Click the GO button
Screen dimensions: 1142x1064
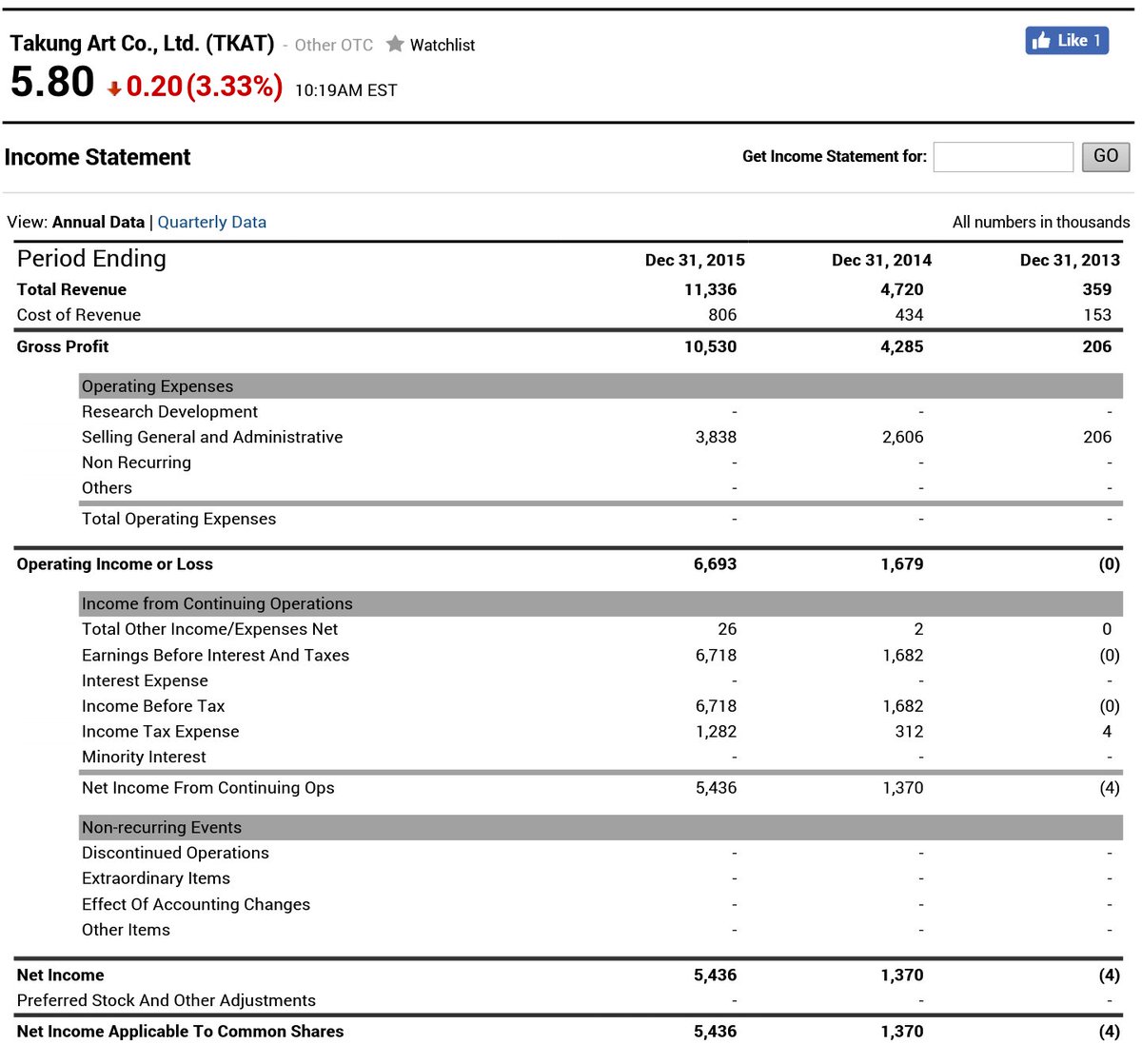(x=1106, y=156)
